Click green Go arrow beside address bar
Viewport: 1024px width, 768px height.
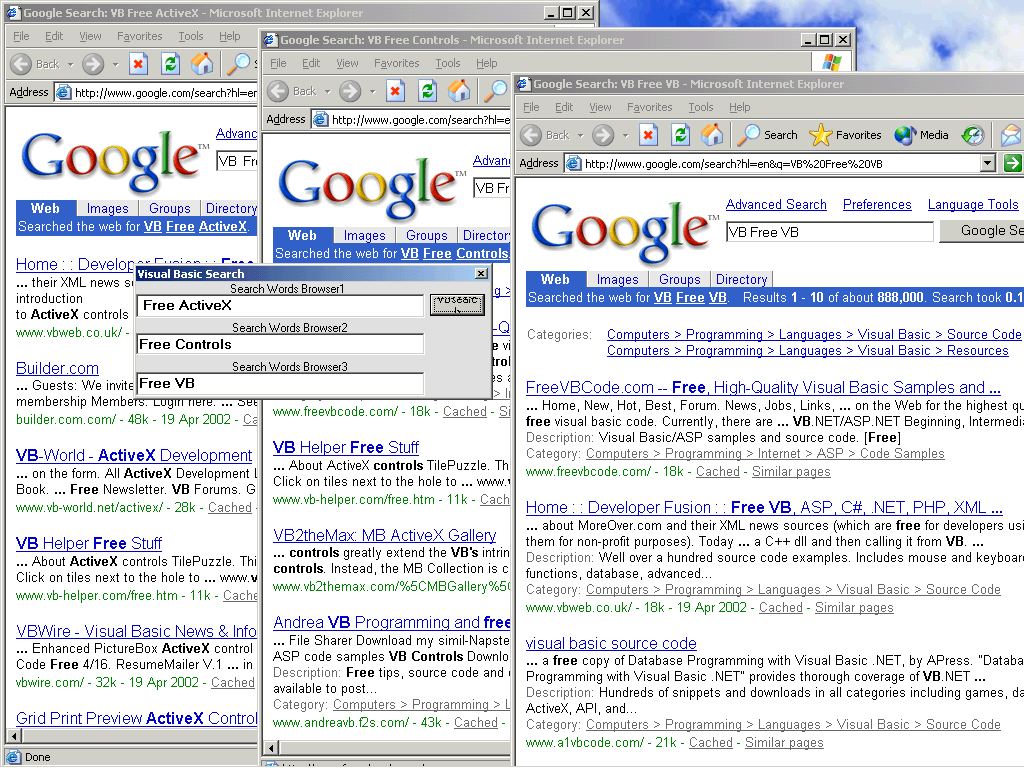1012,163
